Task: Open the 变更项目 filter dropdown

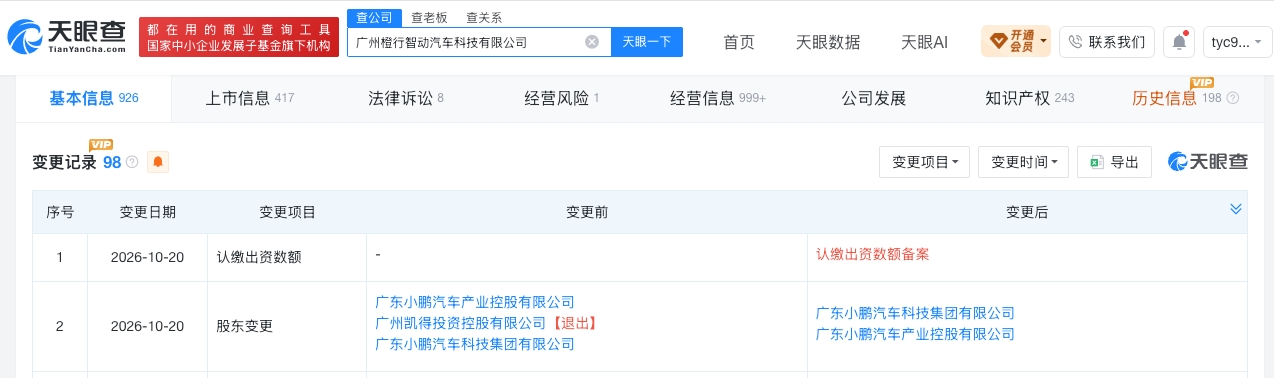Action: [x=925, y=162]
